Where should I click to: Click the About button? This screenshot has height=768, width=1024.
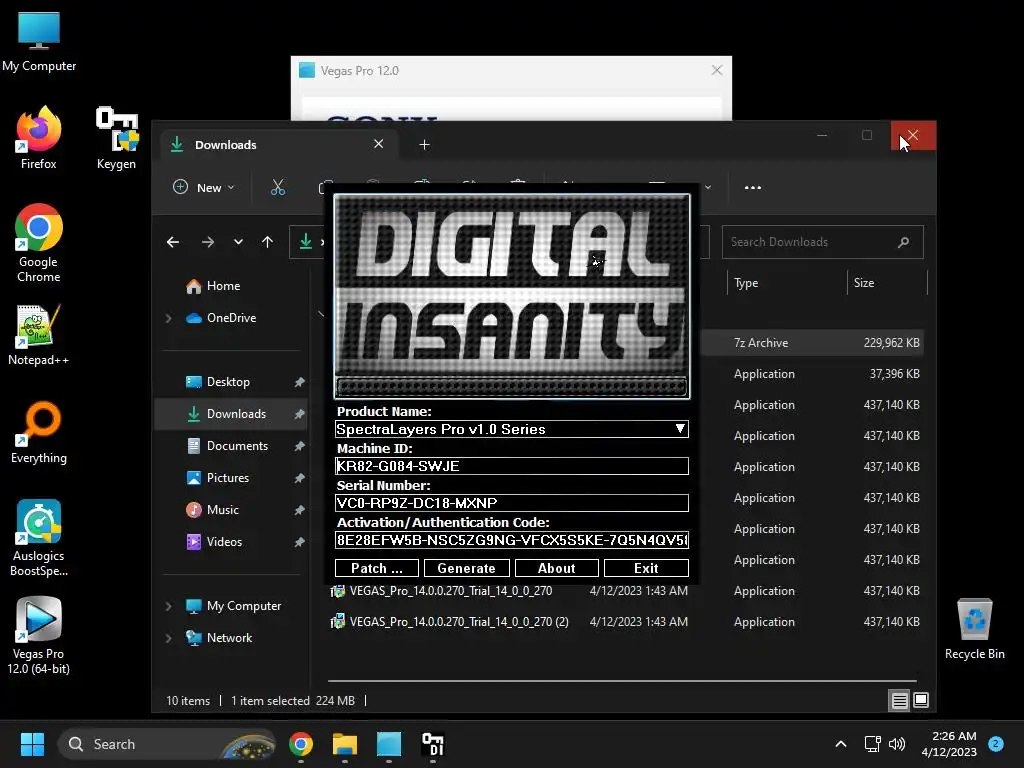[x=556, y=568]
